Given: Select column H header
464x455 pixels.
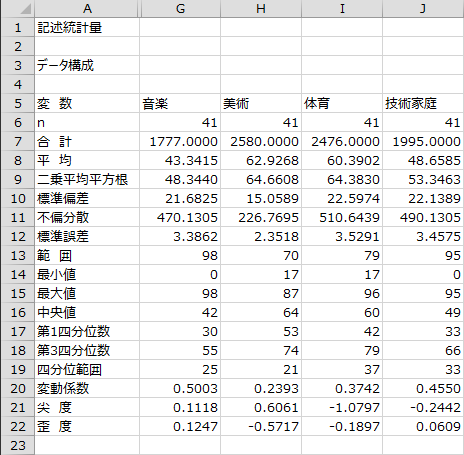Looking at the screenshot, I should (261, 8).
